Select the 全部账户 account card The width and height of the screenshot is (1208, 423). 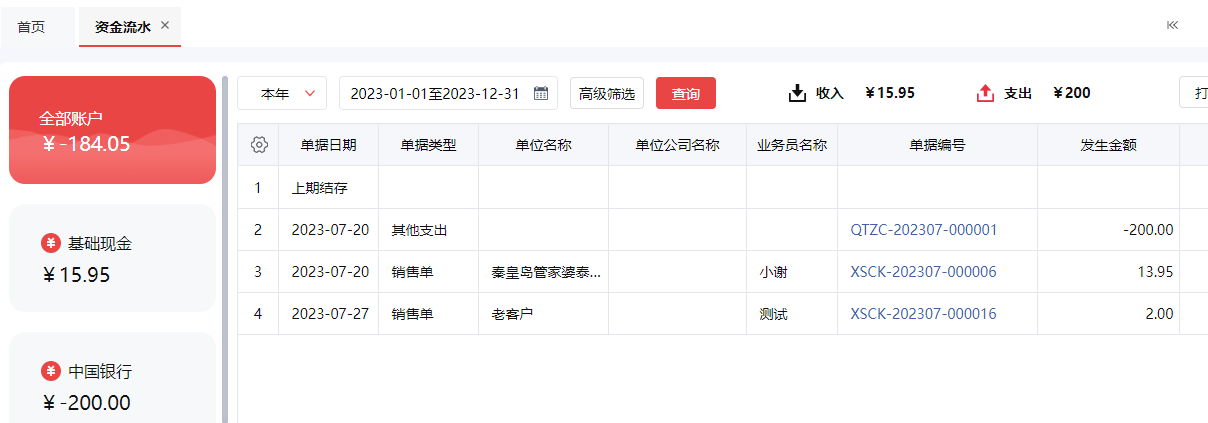tap(112, 130)
